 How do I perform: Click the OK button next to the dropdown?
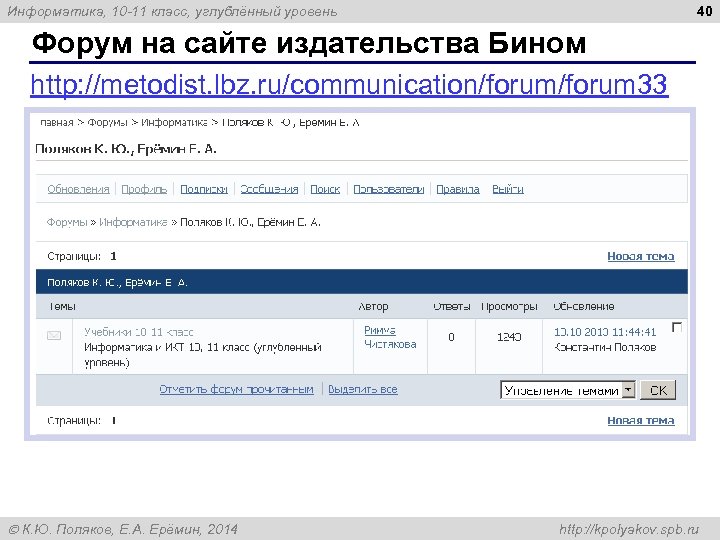pos(658,390)
